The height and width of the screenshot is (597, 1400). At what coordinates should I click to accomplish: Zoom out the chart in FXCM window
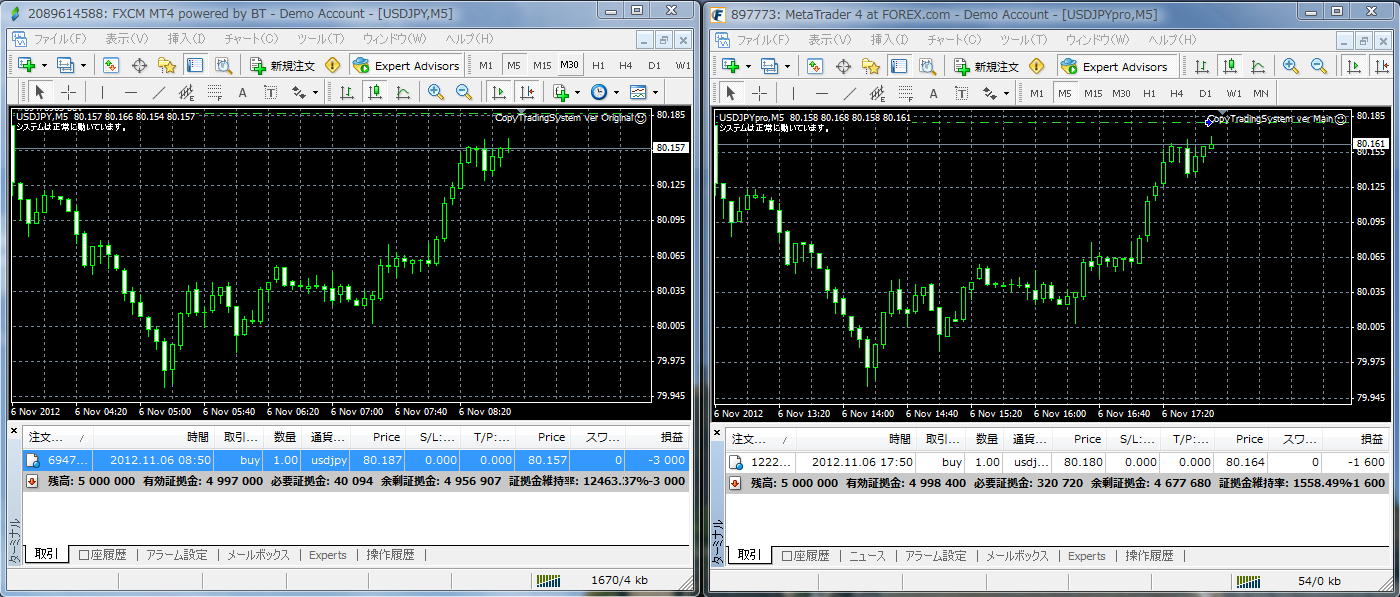tap(464, 92)
